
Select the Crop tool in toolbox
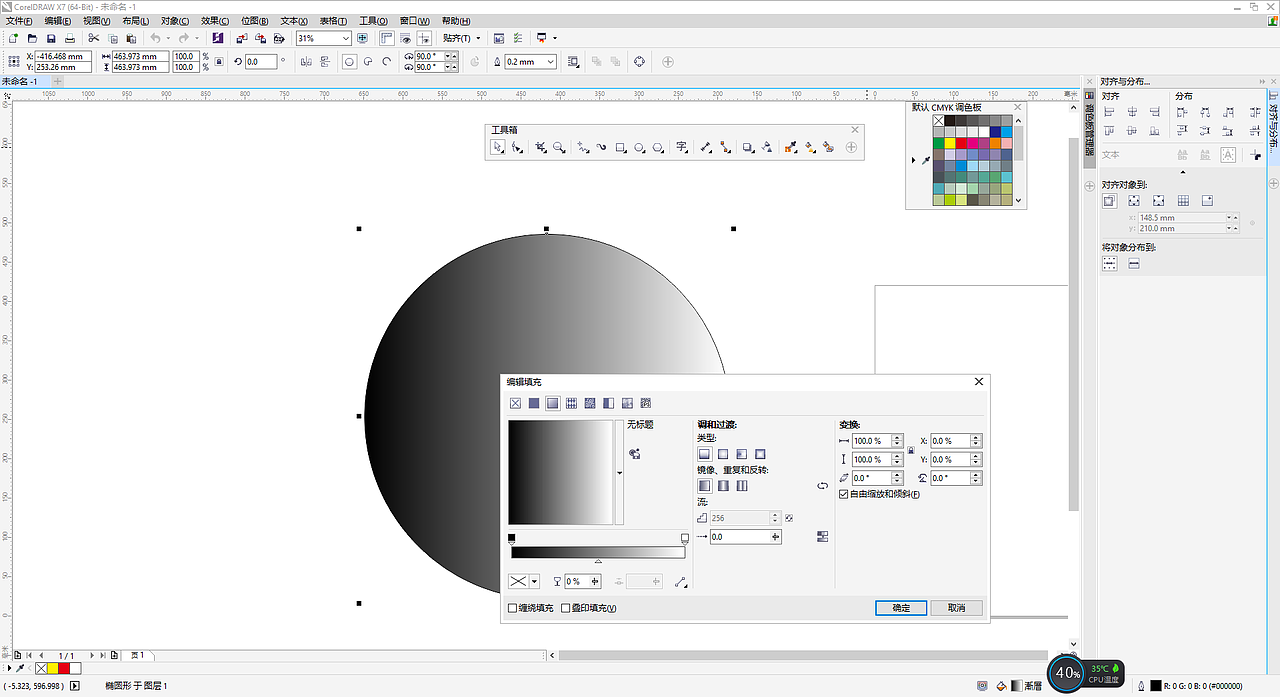[541, 147]
